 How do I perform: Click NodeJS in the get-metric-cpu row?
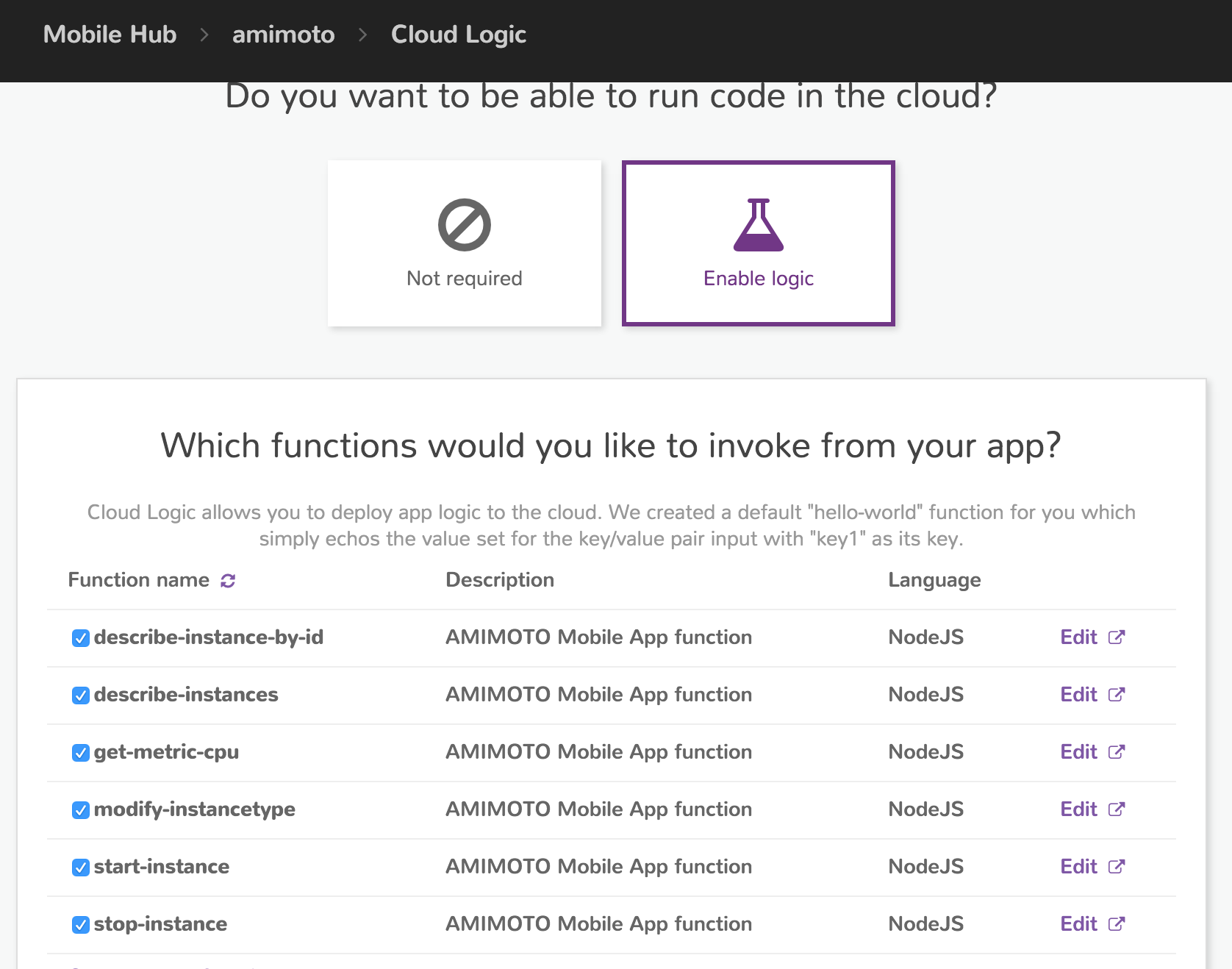coord(925,752)
